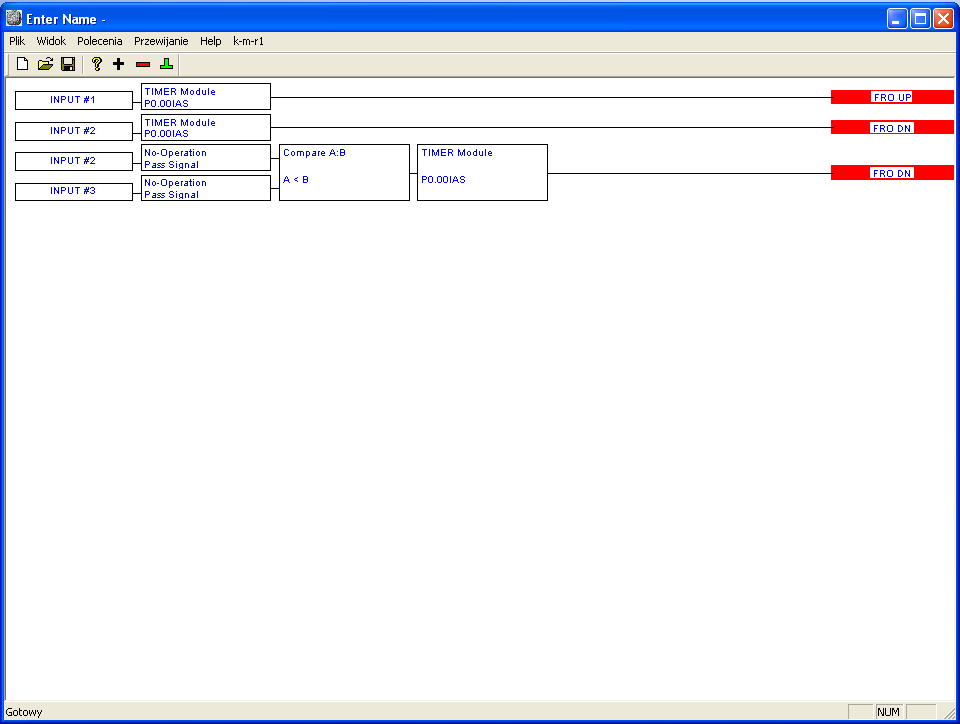
Task: Select TIMER Module block after Compare
Action: tap(482, 173)
